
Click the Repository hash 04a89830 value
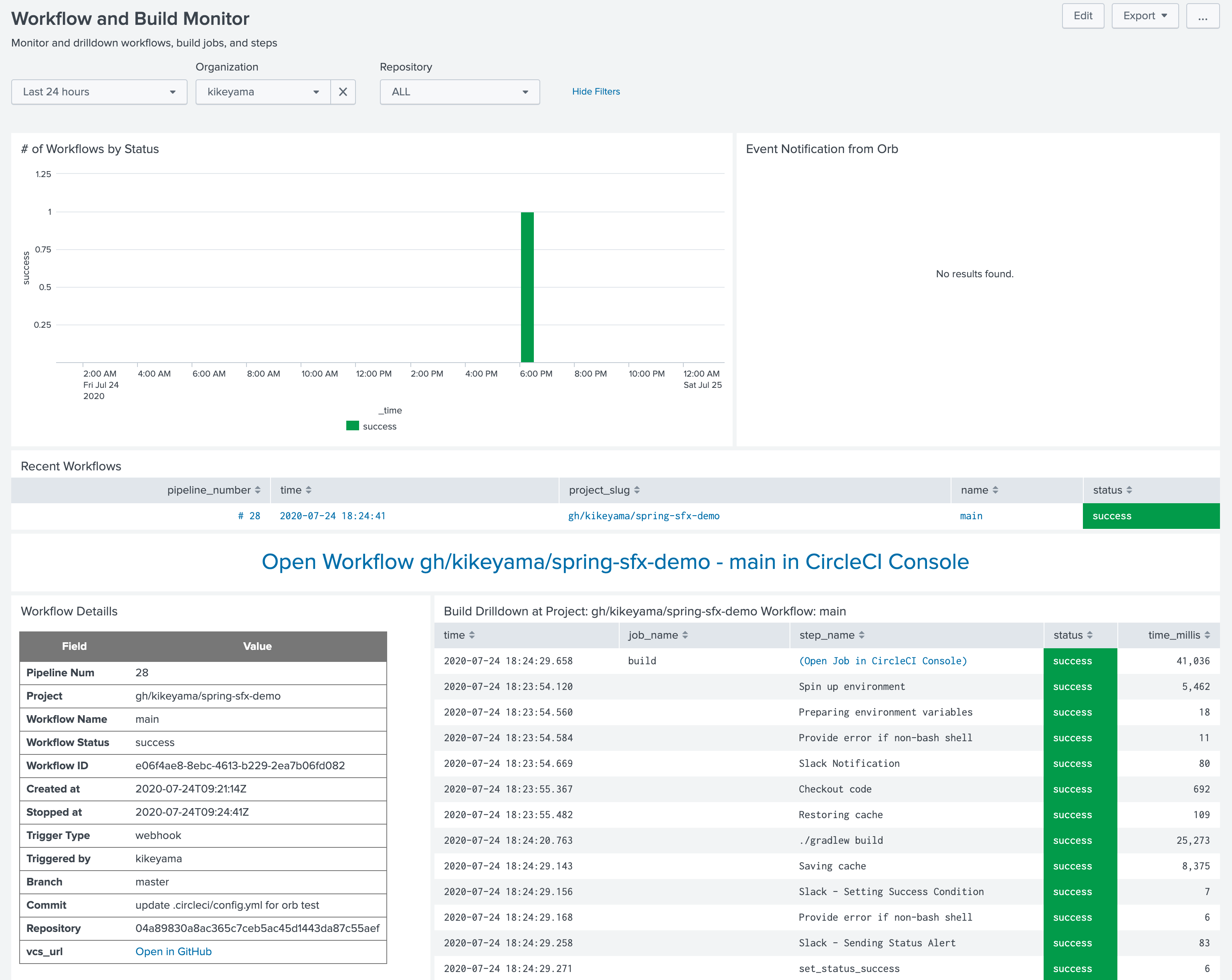pyautogui.click(x=257, y=929)
